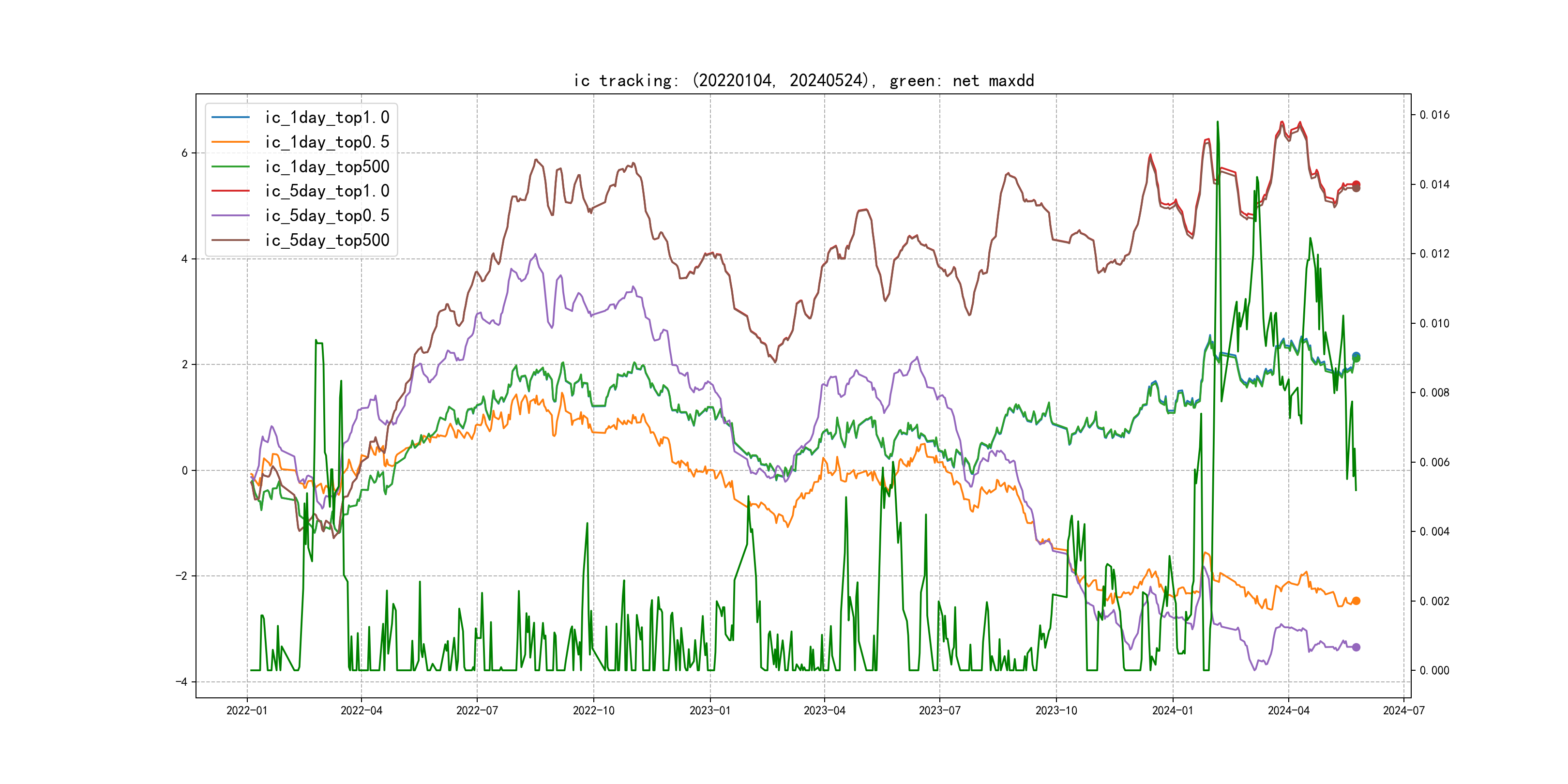Click the −4 left-axis tick label
Viewport: 1568px width, 784px height.
click(181, 682)
